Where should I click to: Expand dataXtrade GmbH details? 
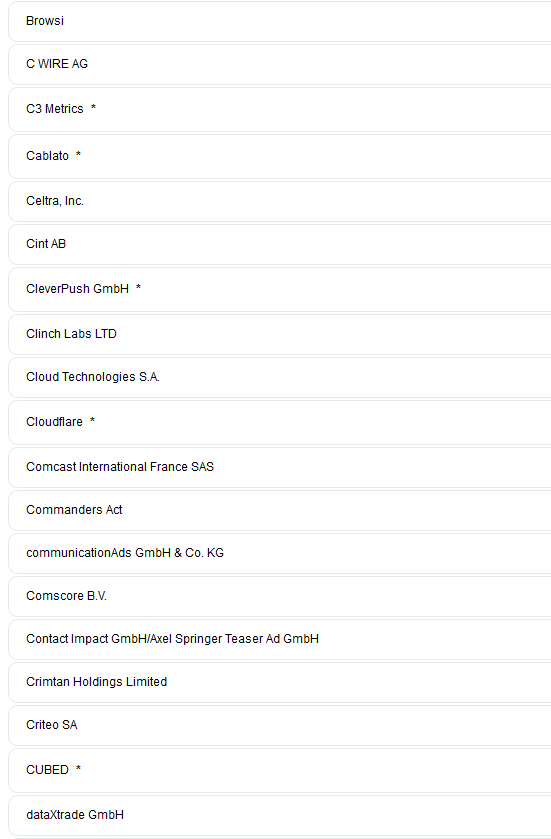coord(280,815)
